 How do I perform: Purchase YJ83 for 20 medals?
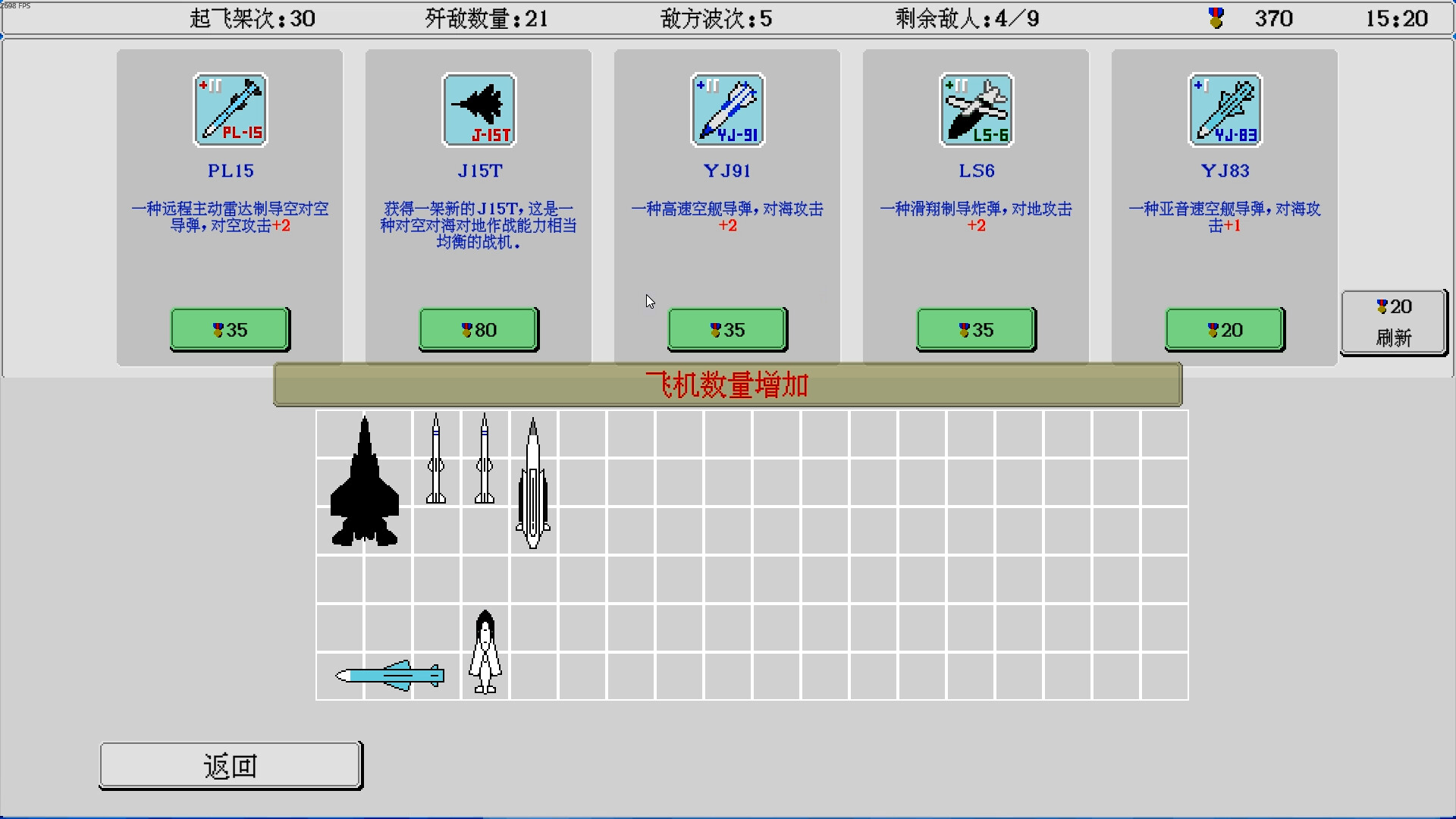1225,330
